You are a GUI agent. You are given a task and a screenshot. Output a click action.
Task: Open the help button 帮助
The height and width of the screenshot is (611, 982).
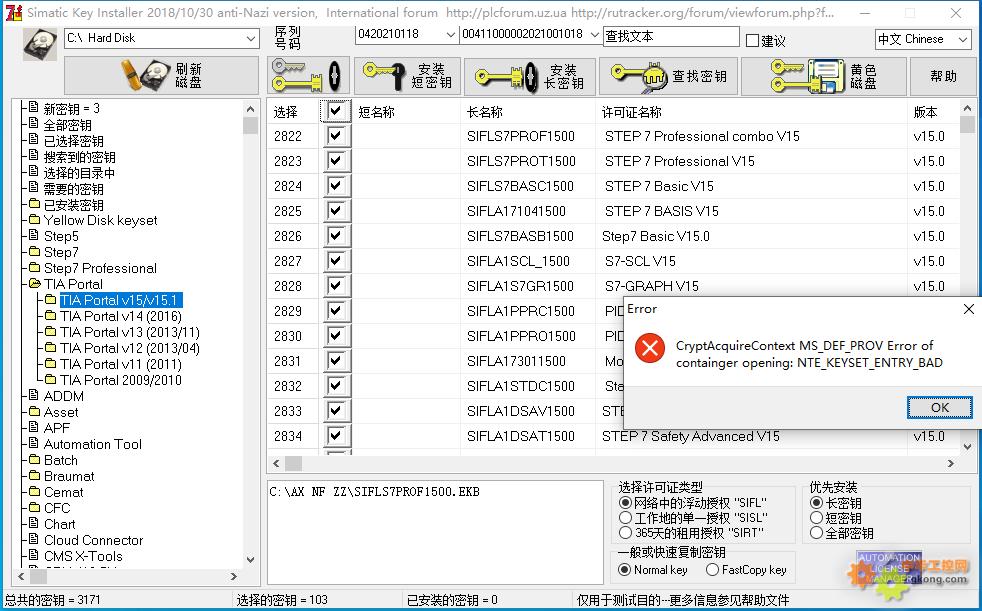(x=943, y=76)
